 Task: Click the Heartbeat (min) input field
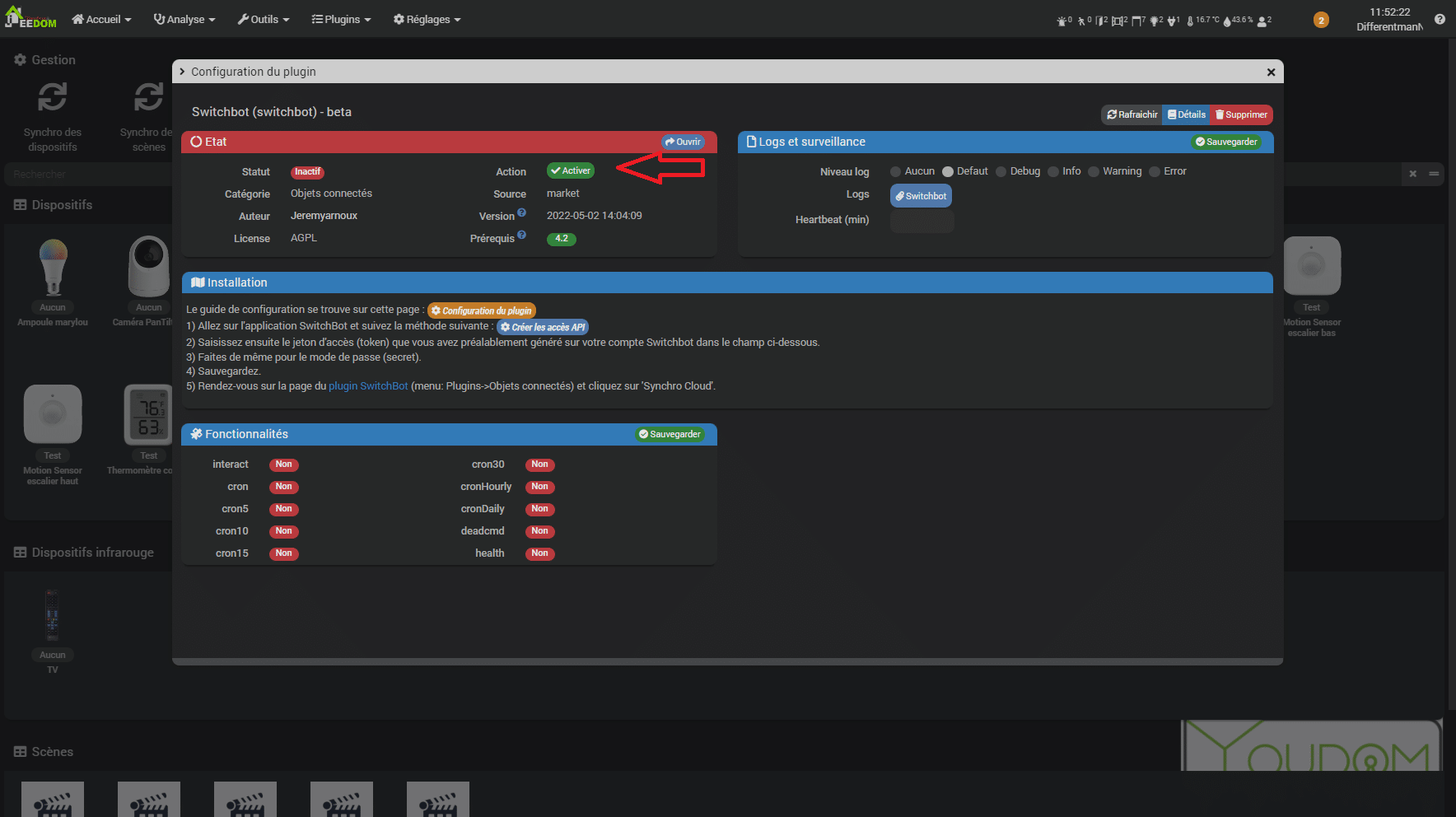(922, 221)
